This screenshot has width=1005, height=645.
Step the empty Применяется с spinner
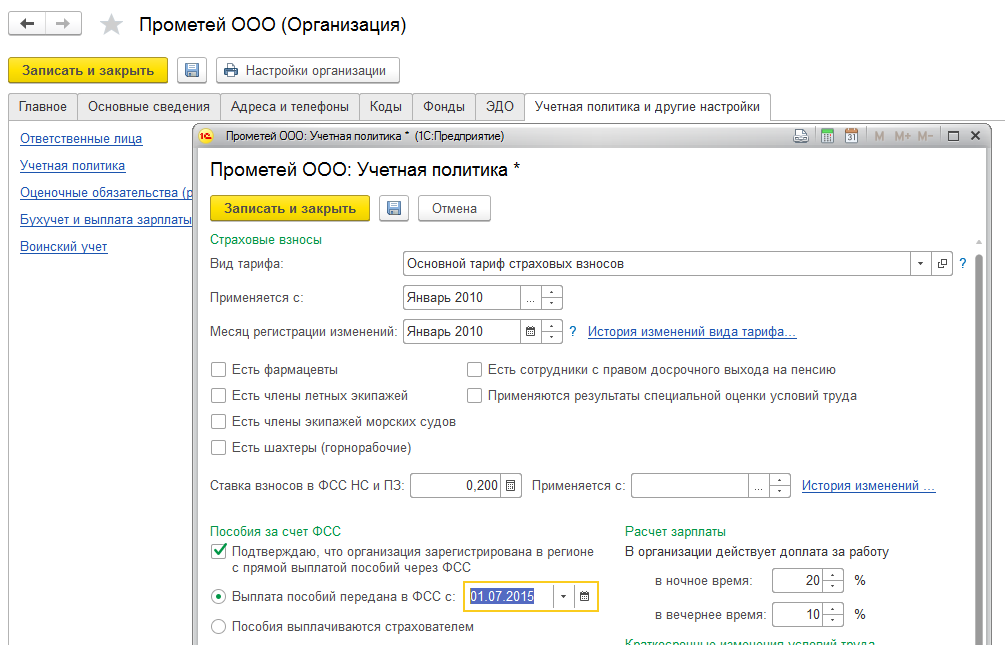coord(779,485)
